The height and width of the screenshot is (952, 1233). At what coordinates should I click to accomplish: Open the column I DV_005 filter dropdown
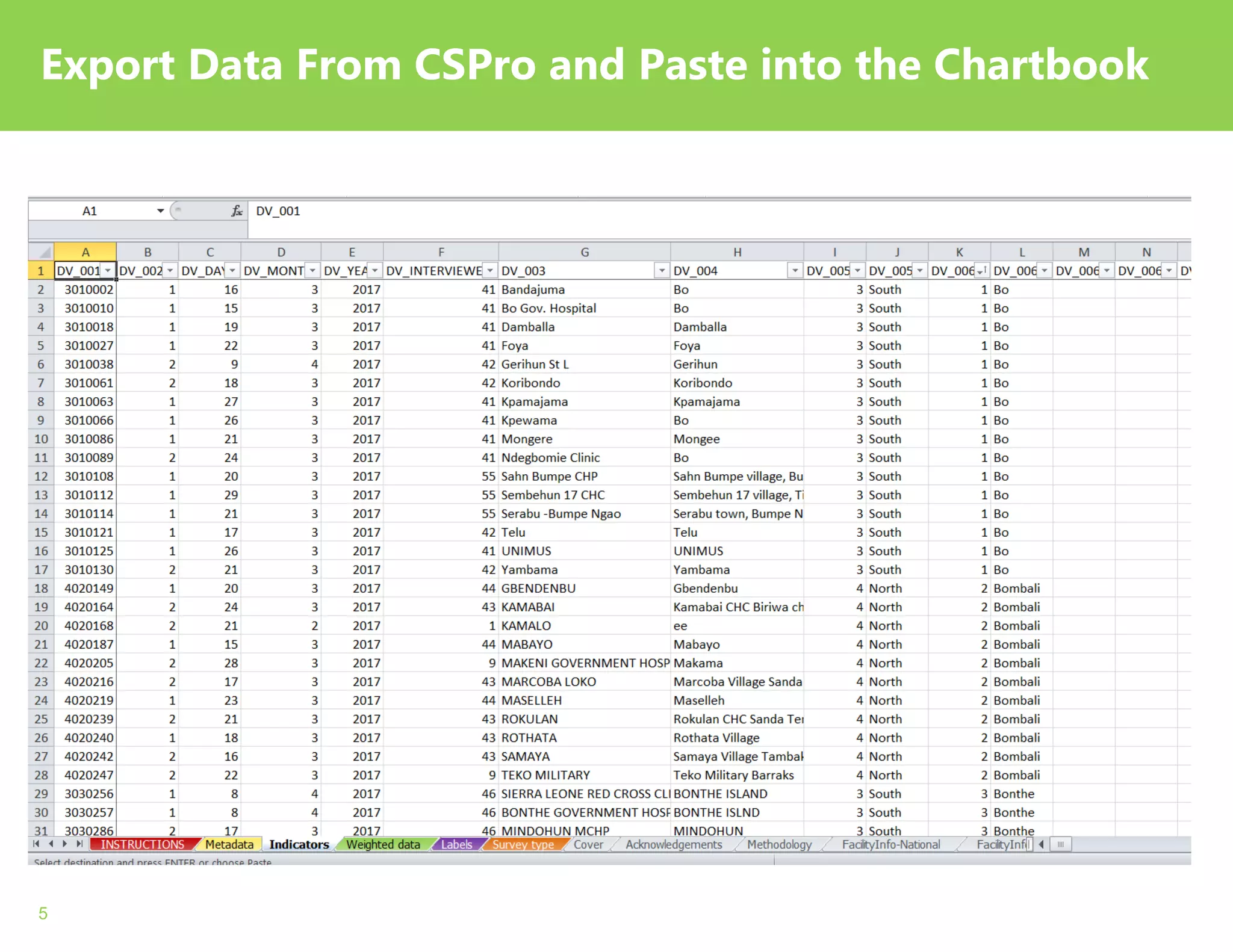pyautogui.click(x=857, y=271)
